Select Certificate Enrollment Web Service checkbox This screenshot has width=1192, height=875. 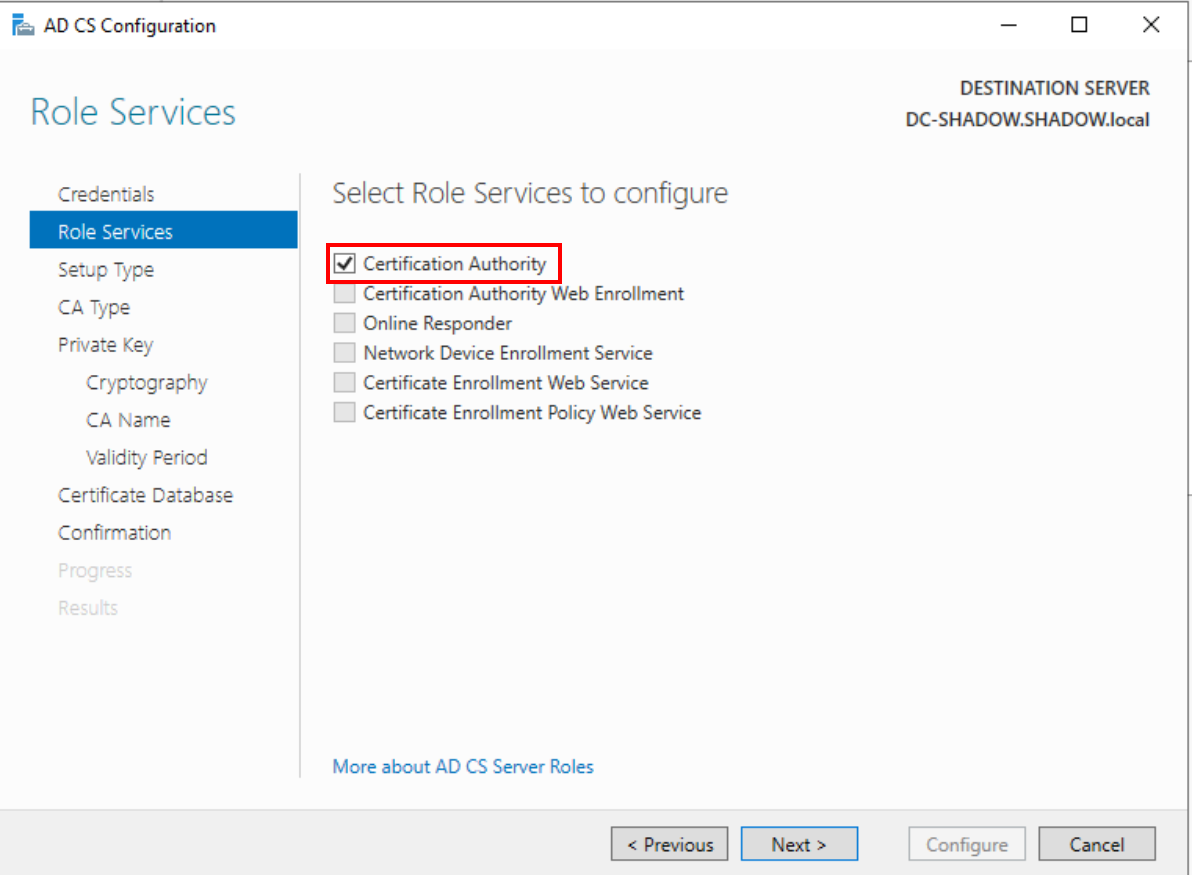345,383
